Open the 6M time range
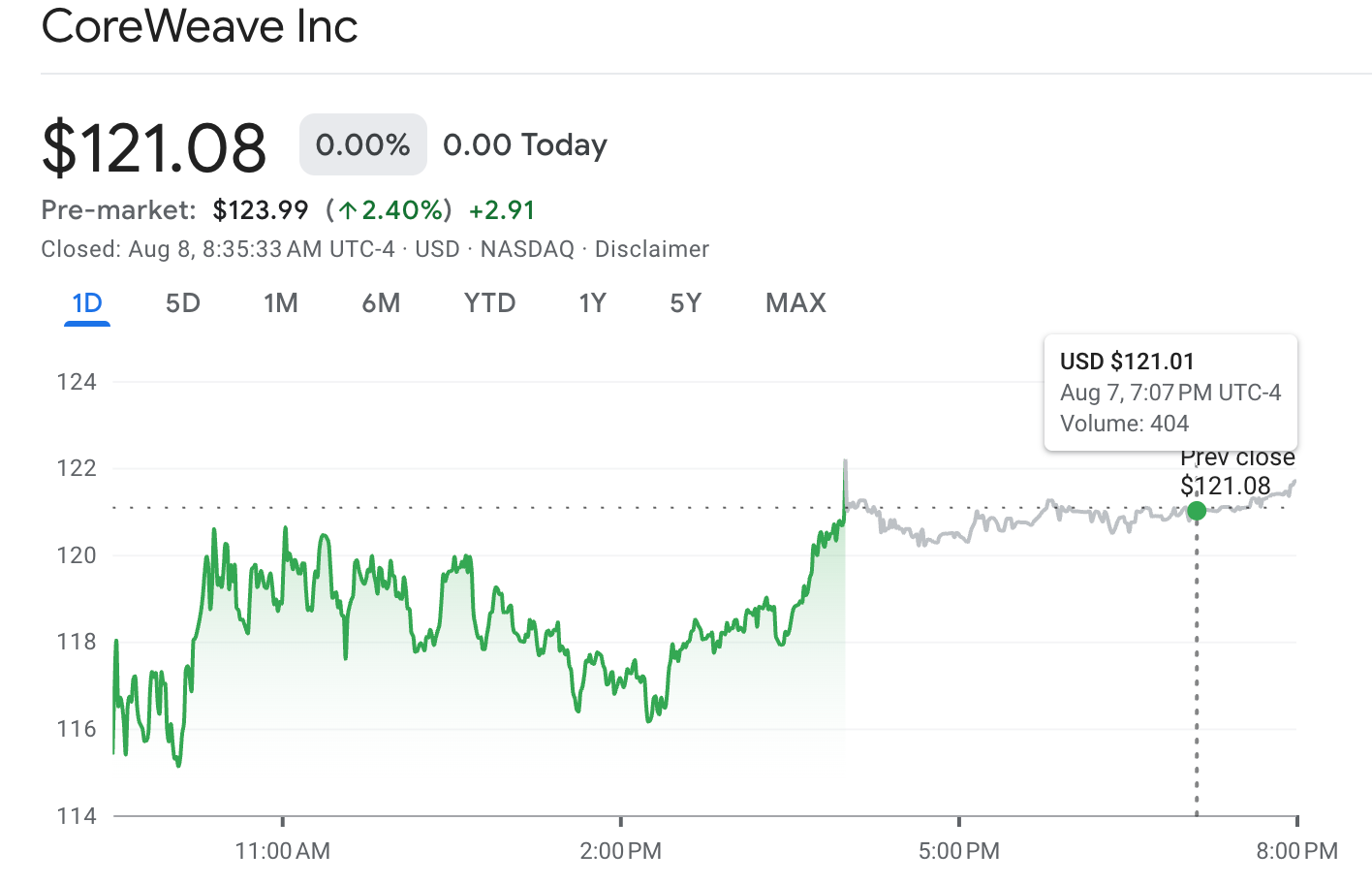The image size is (1372, 884). pos(381,302)
